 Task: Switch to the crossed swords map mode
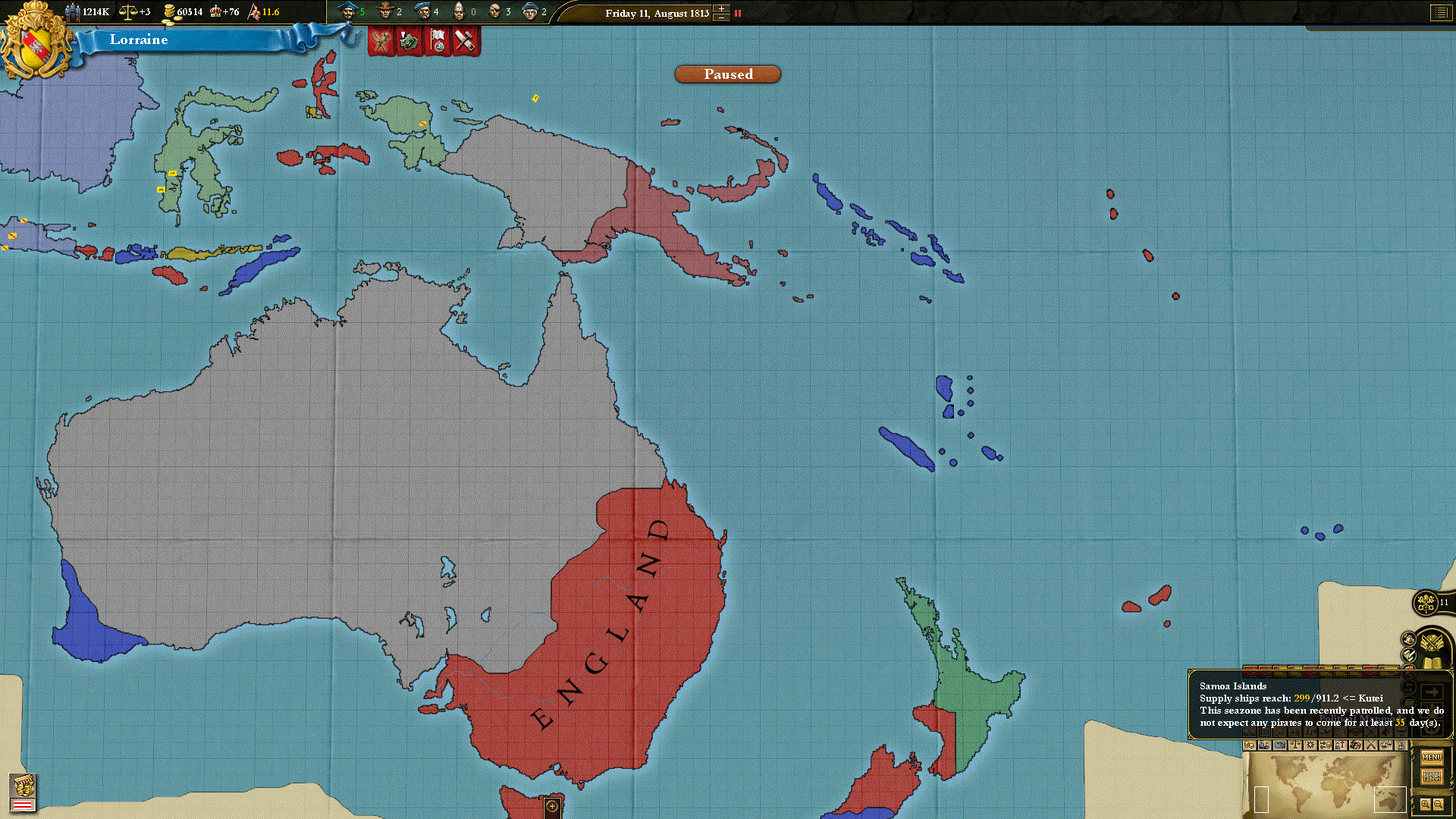pos(1371,745)
